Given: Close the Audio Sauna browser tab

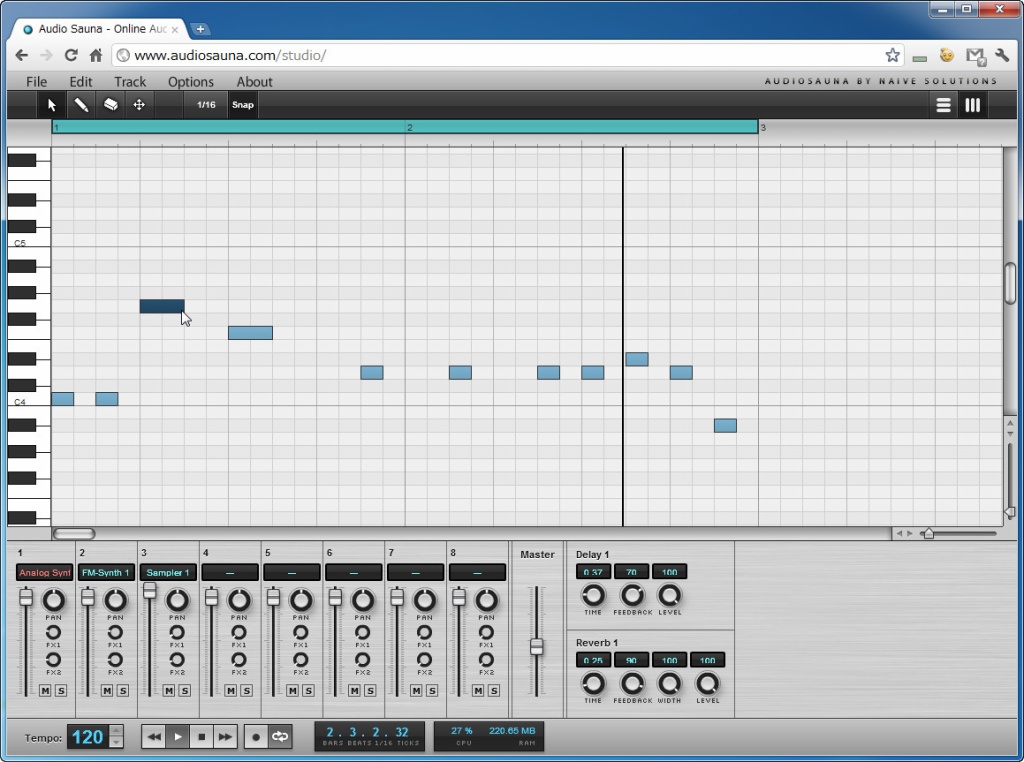Looking at the screenshot, I should point(175,29).
